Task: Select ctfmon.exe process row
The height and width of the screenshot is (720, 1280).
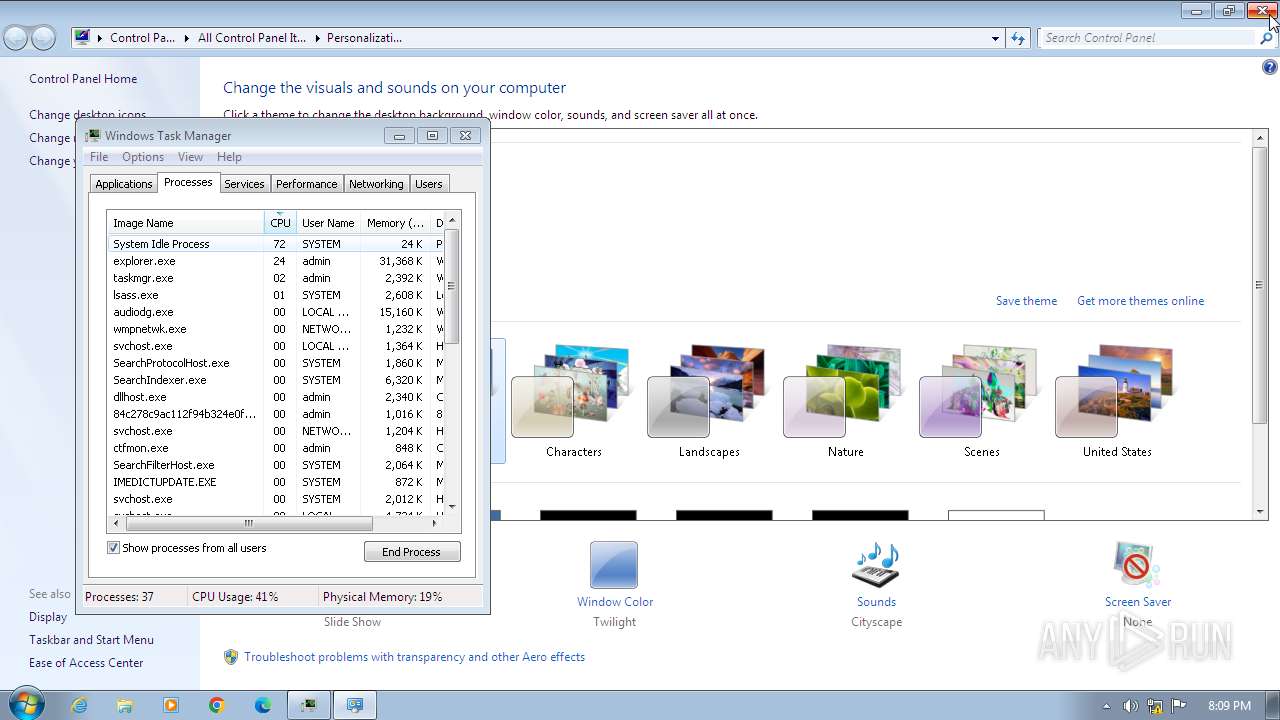Action: 275,448
